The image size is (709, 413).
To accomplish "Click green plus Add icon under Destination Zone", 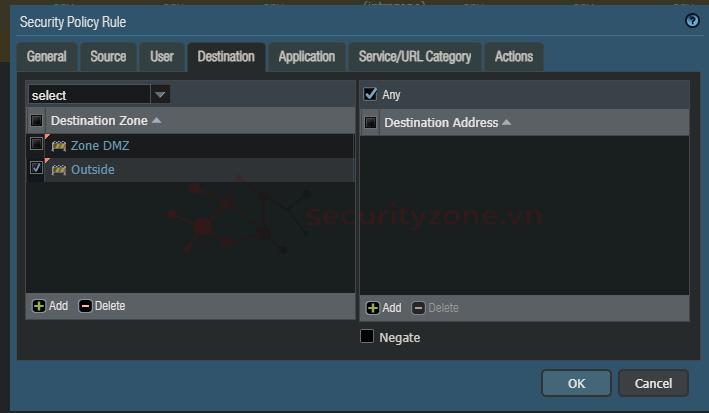I will point(39,306).
